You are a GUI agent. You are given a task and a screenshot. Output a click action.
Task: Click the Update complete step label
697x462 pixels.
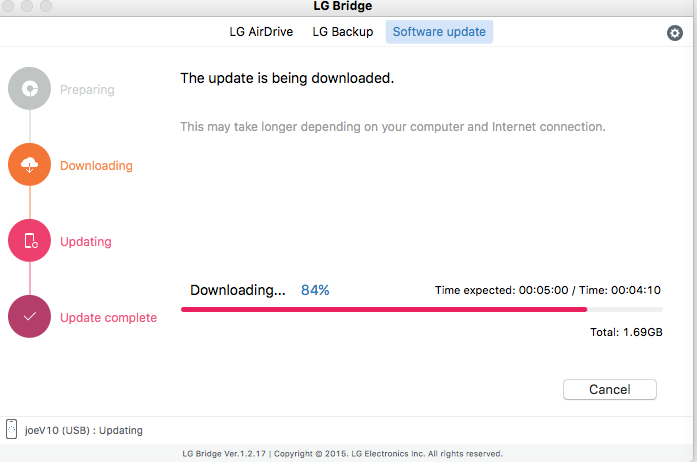point(108,317)
